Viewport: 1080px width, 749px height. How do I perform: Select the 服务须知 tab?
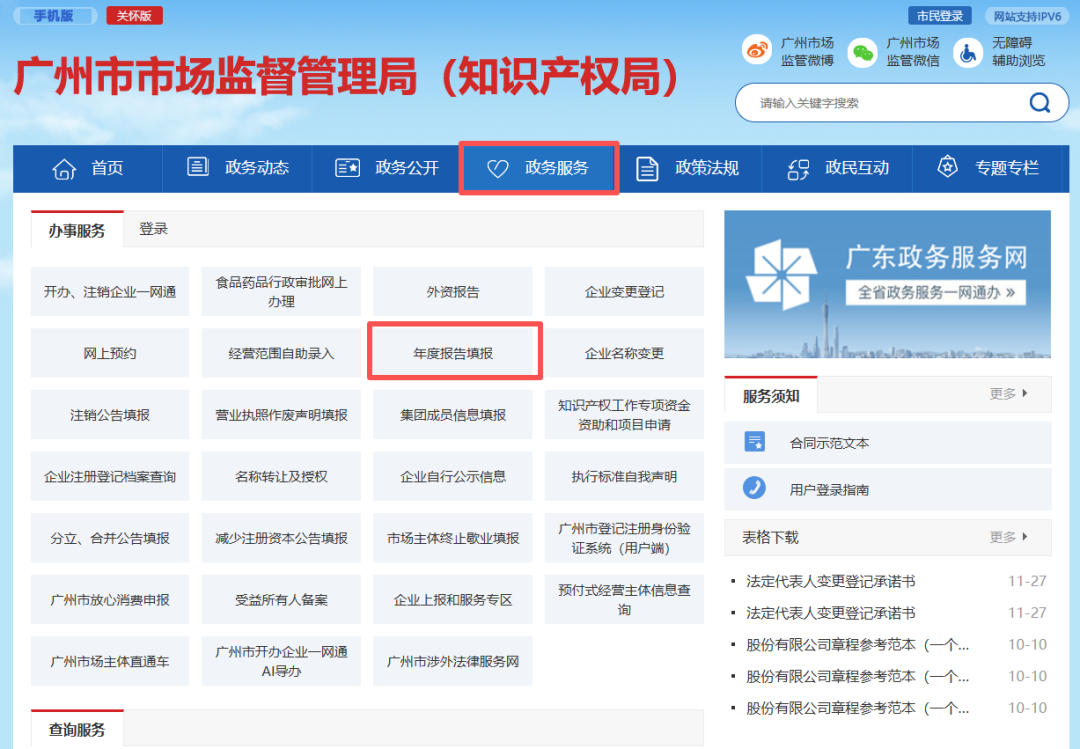pos(771,396)
